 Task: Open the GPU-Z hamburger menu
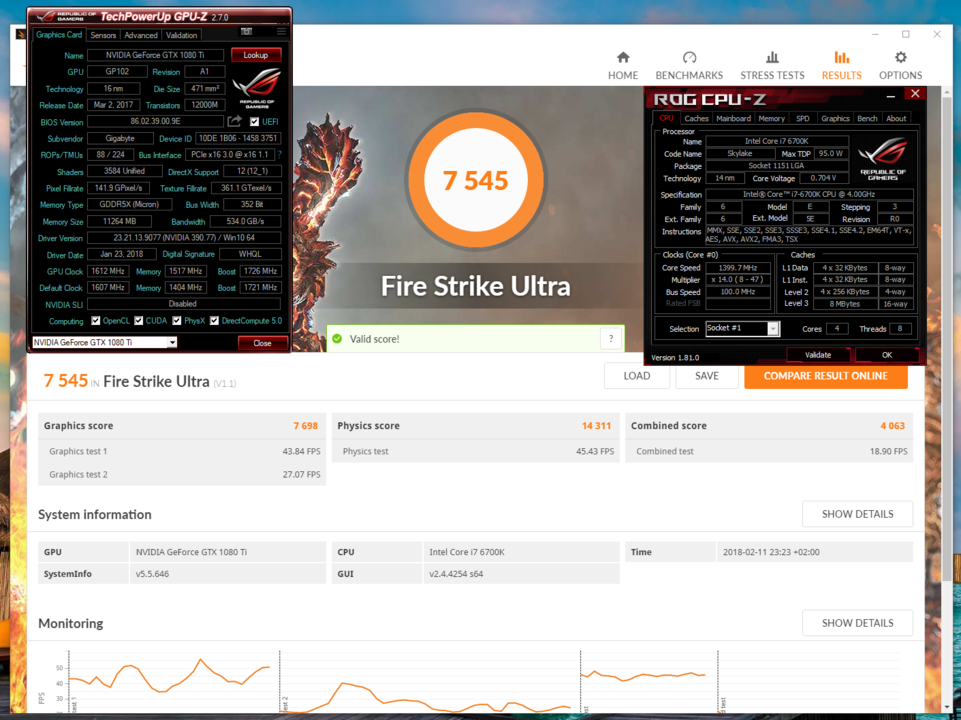[281, 31]
